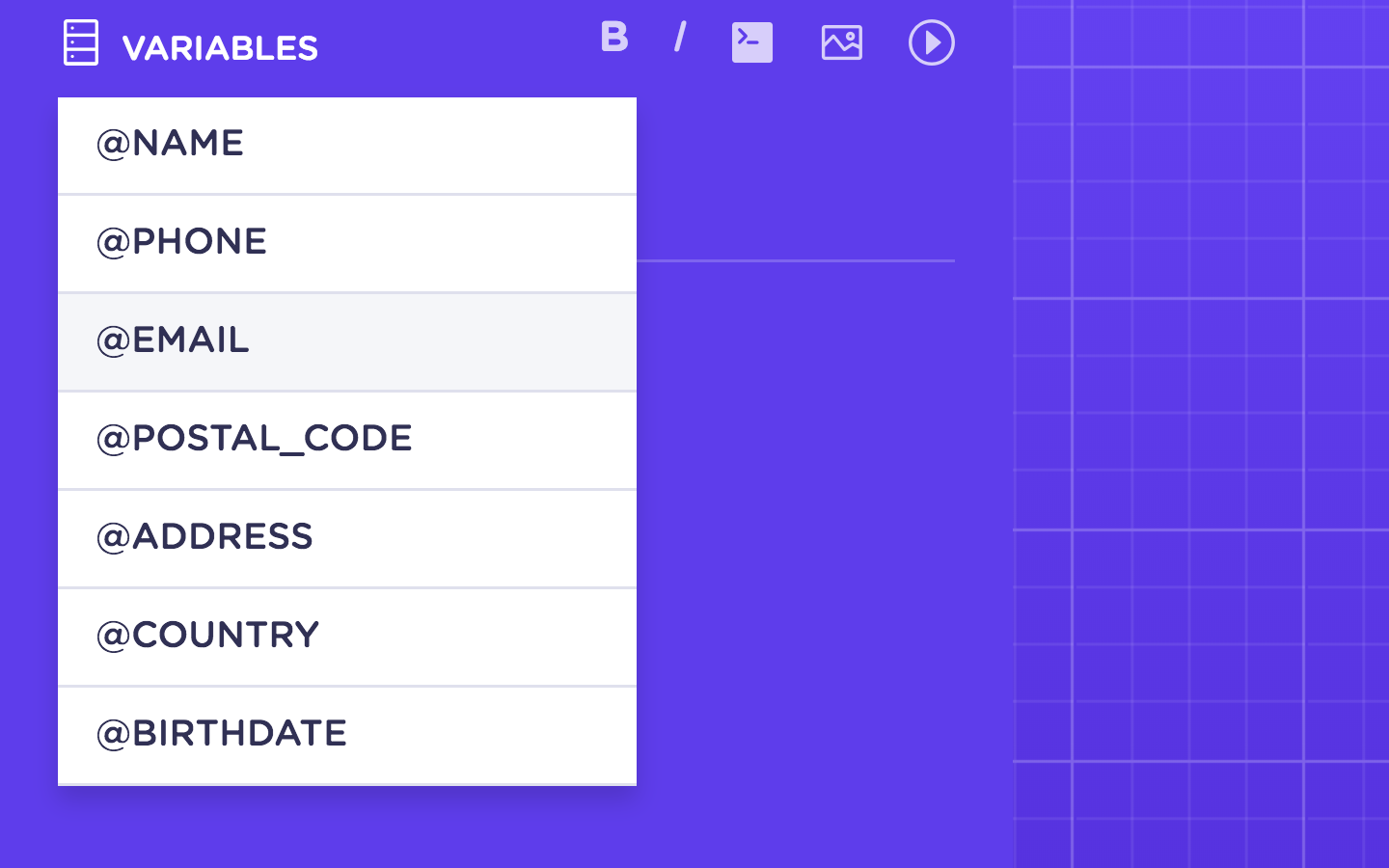Pick the highlighted @EMAIL variable

[347, 342]
